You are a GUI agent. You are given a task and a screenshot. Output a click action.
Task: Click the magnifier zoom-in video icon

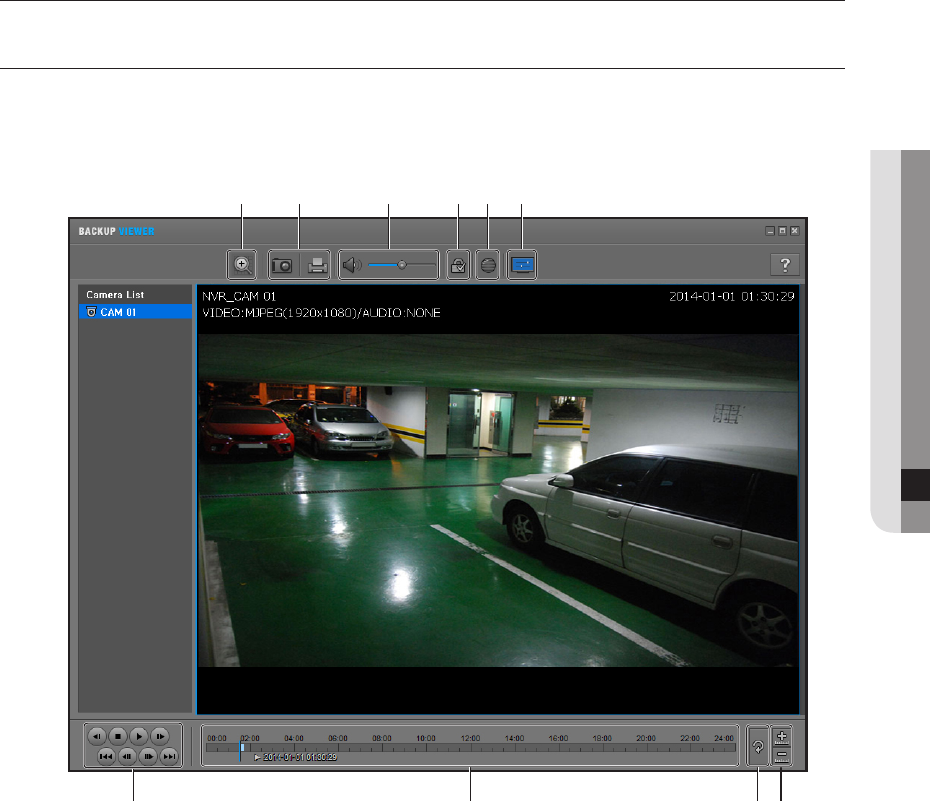click(242, 265)
